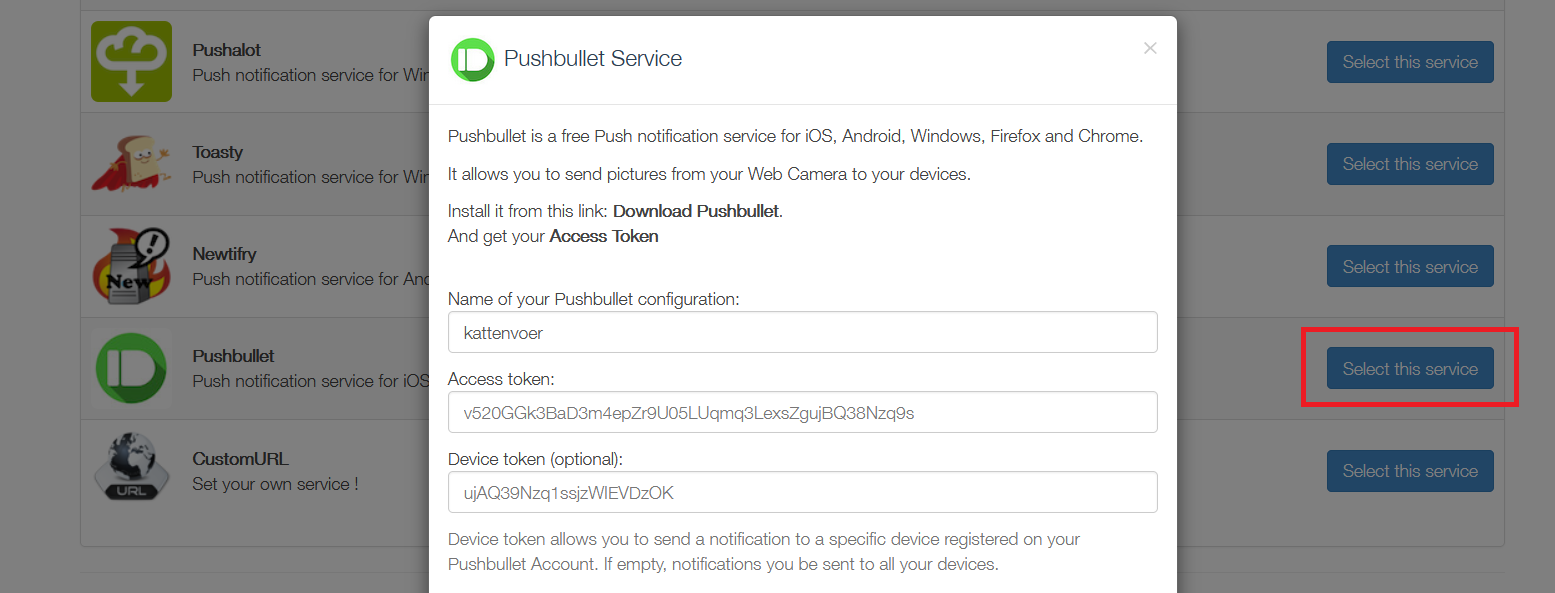Select this service for Pushalot
This screenshot has height=593, width=1555.
point(1410,61)
